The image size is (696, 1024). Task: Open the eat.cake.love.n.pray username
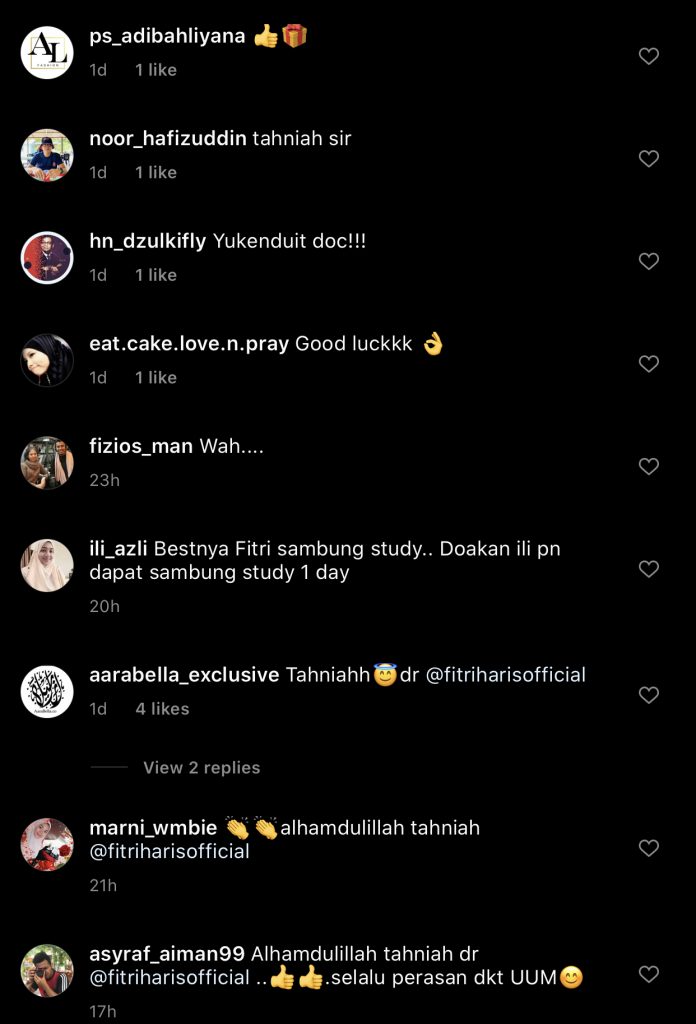[189, 344]
